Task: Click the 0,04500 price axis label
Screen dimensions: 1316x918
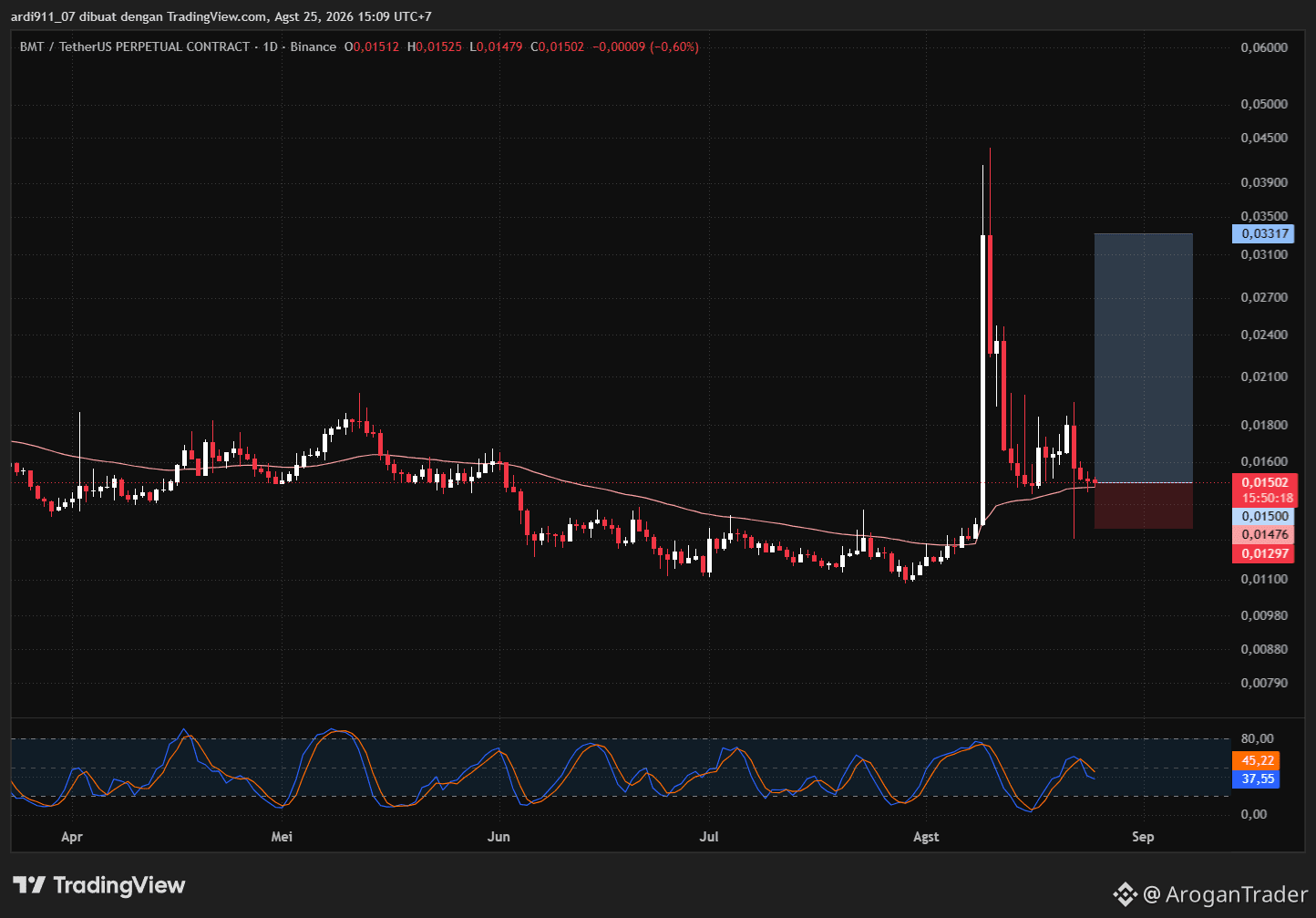Action: 1265,138
